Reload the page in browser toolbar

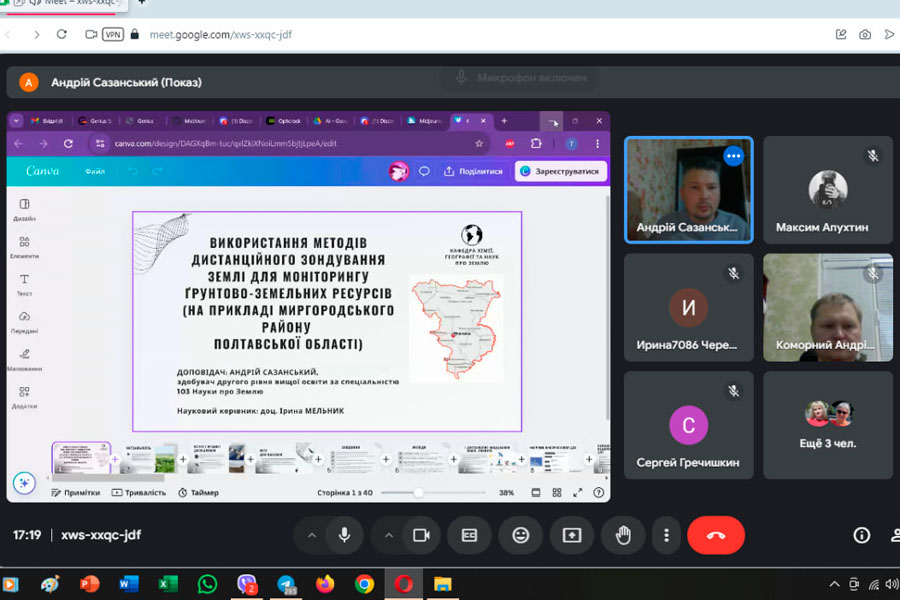point(62,34)
